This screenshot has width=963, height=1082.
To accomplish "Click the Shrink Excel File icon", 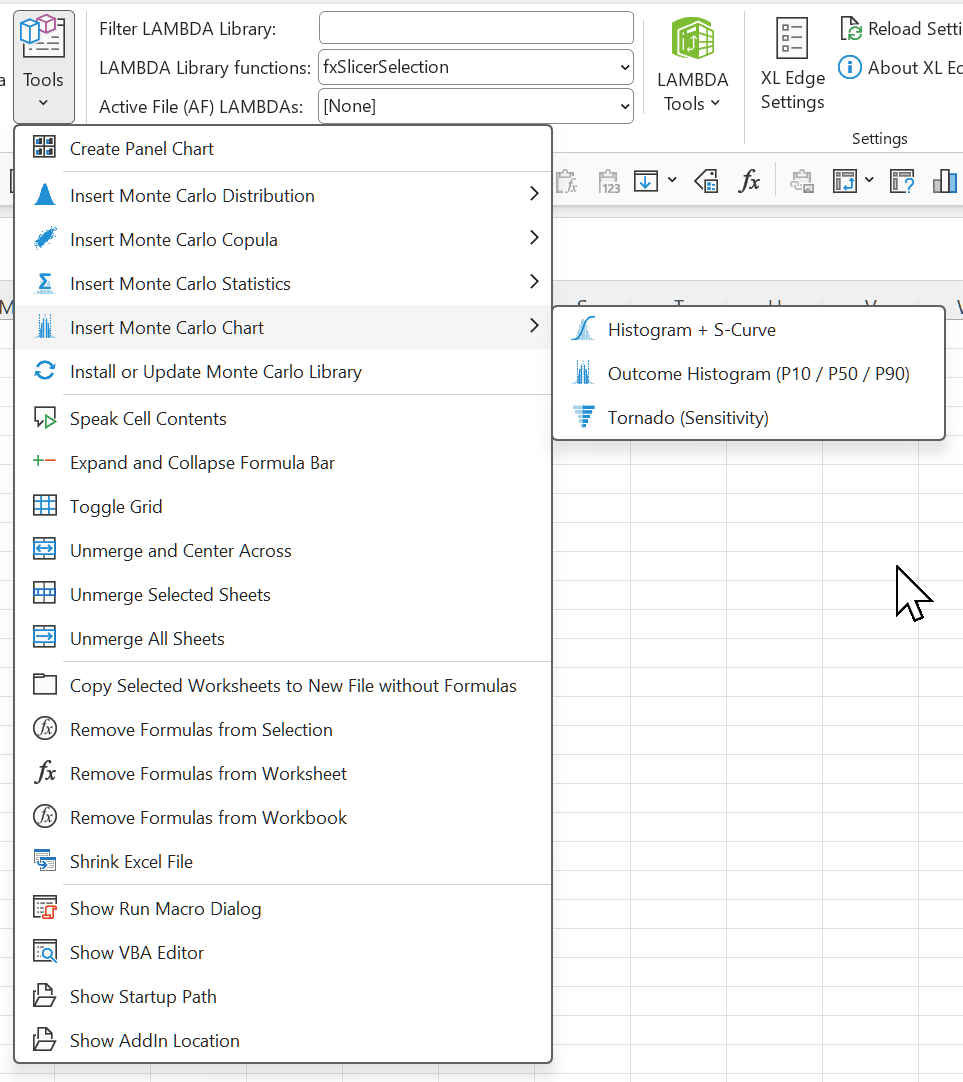I will [x=45, y=860].
